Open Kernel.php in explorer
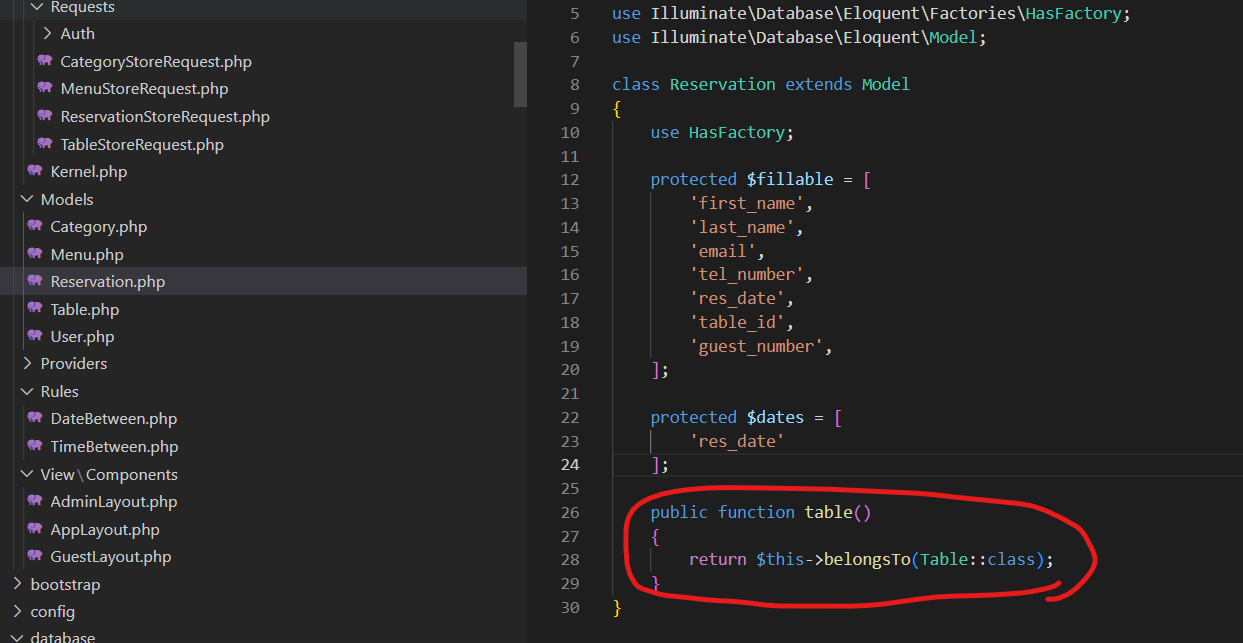The width and height of the screenshot is (1243, 643). 88,172
